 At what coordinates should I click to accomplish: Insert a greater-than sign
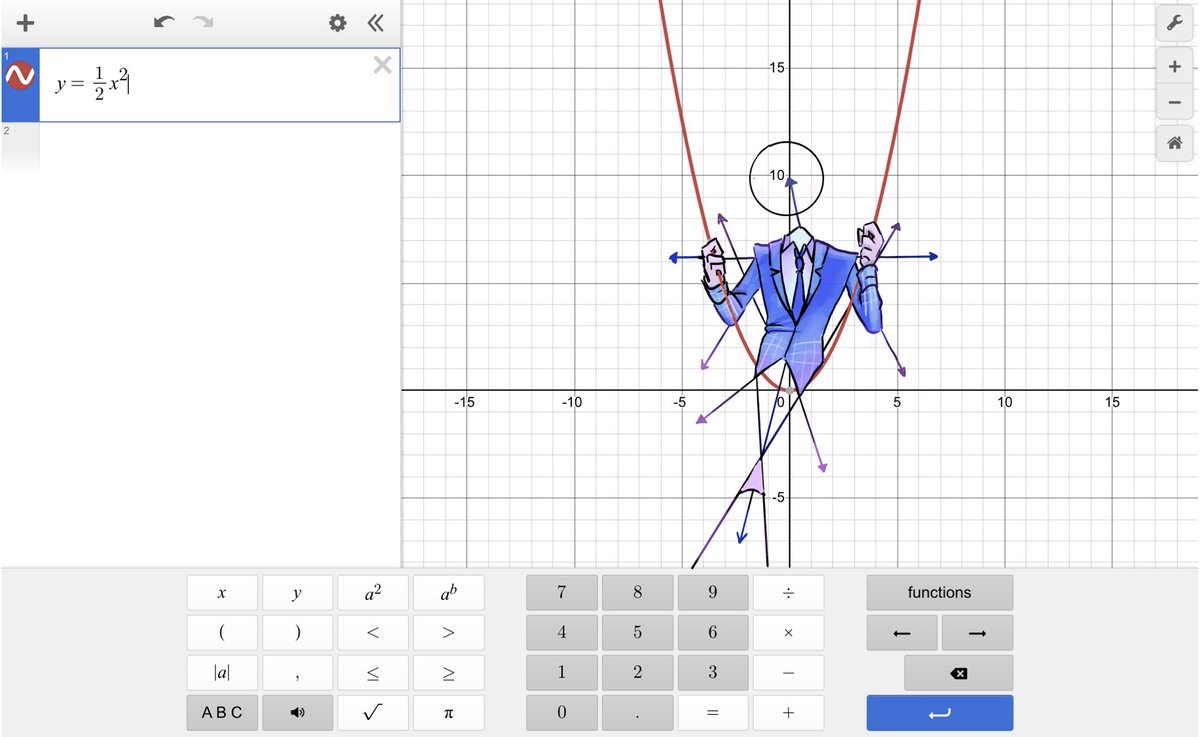pos(448,633)
